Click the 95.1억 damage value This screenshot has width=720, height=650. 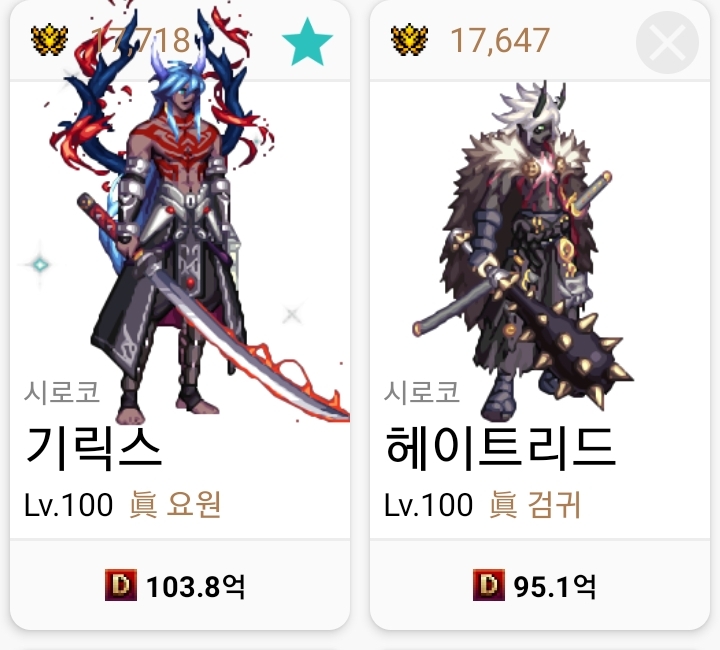click(555, 586)
